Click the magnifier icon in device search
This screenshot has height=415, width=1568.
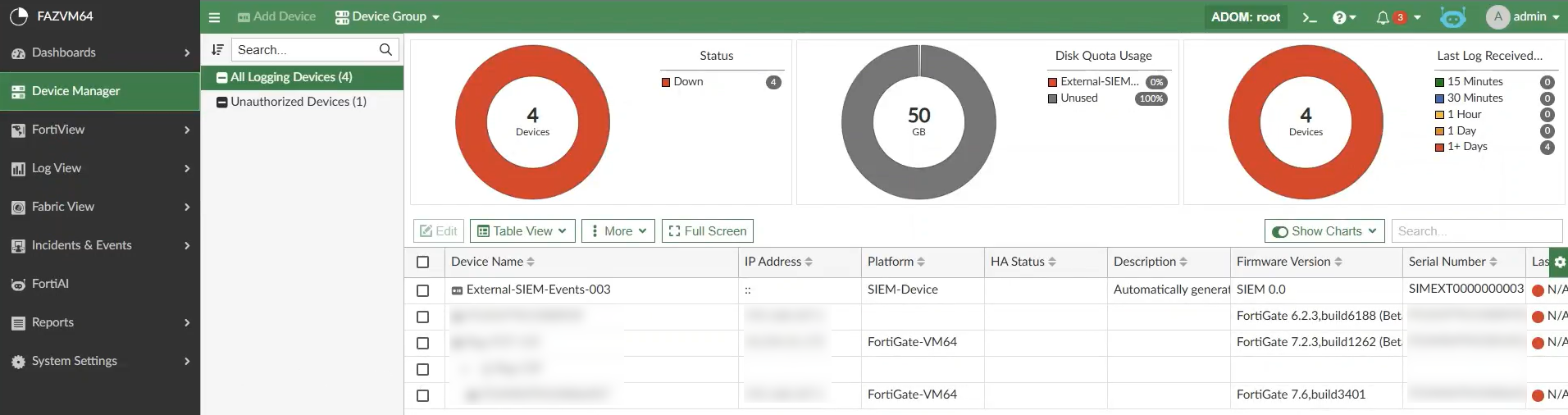click(x=385, y=50)
